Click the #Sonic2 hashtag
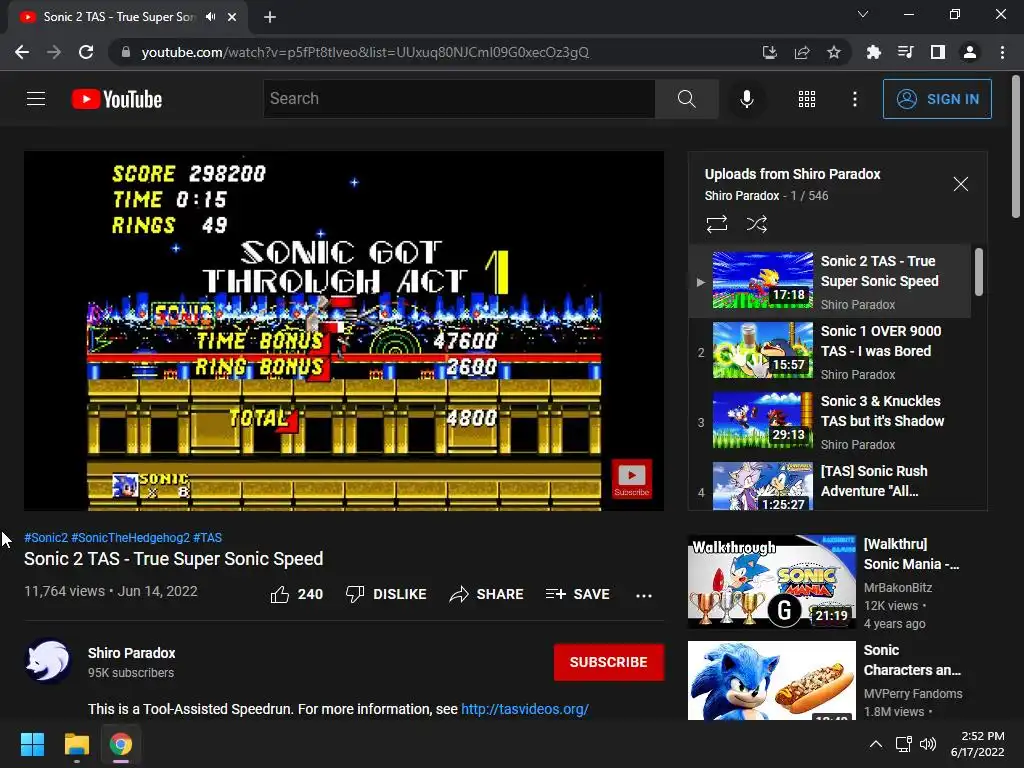The image size is (1024, 768). click(x=46, y=537)
